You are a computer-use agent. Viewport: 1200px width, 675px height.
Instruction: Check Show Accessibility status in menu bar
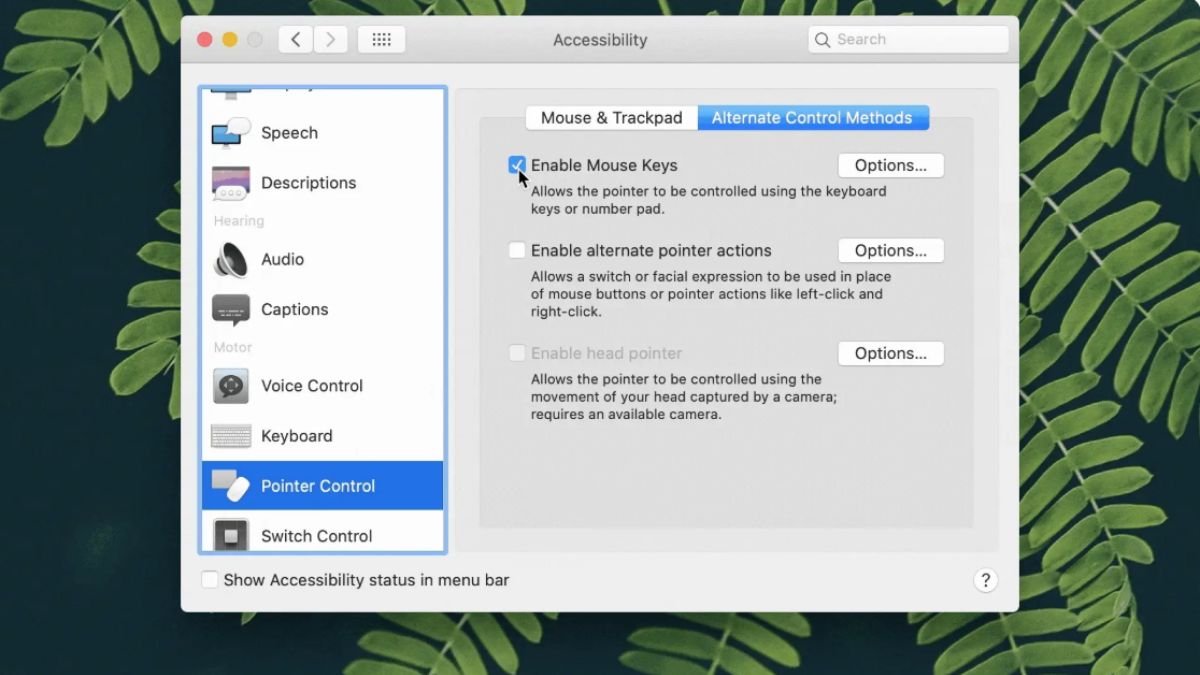point(210,580)
